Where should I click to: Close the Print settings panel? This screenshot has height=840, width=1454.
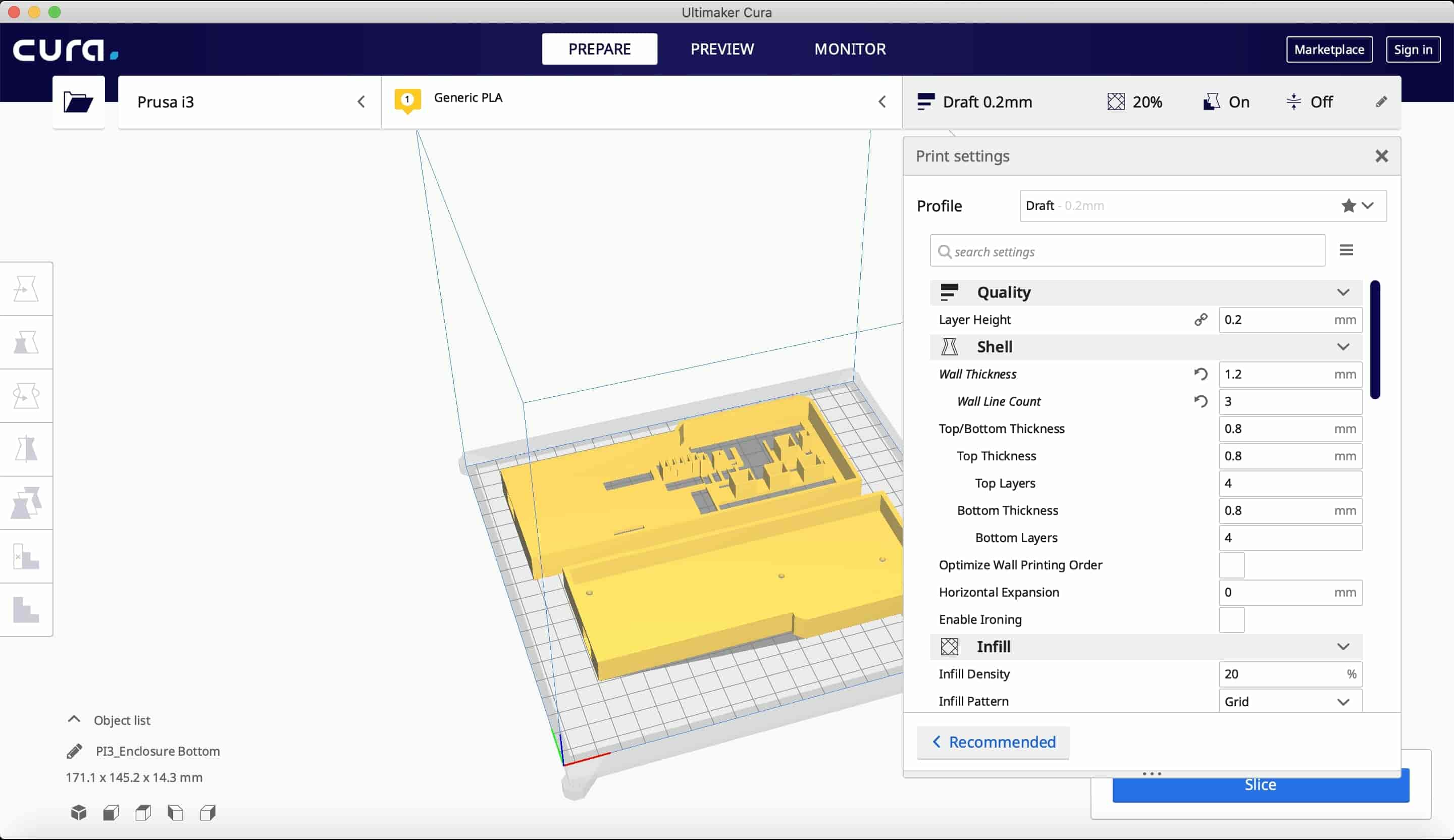[1381, 156]
